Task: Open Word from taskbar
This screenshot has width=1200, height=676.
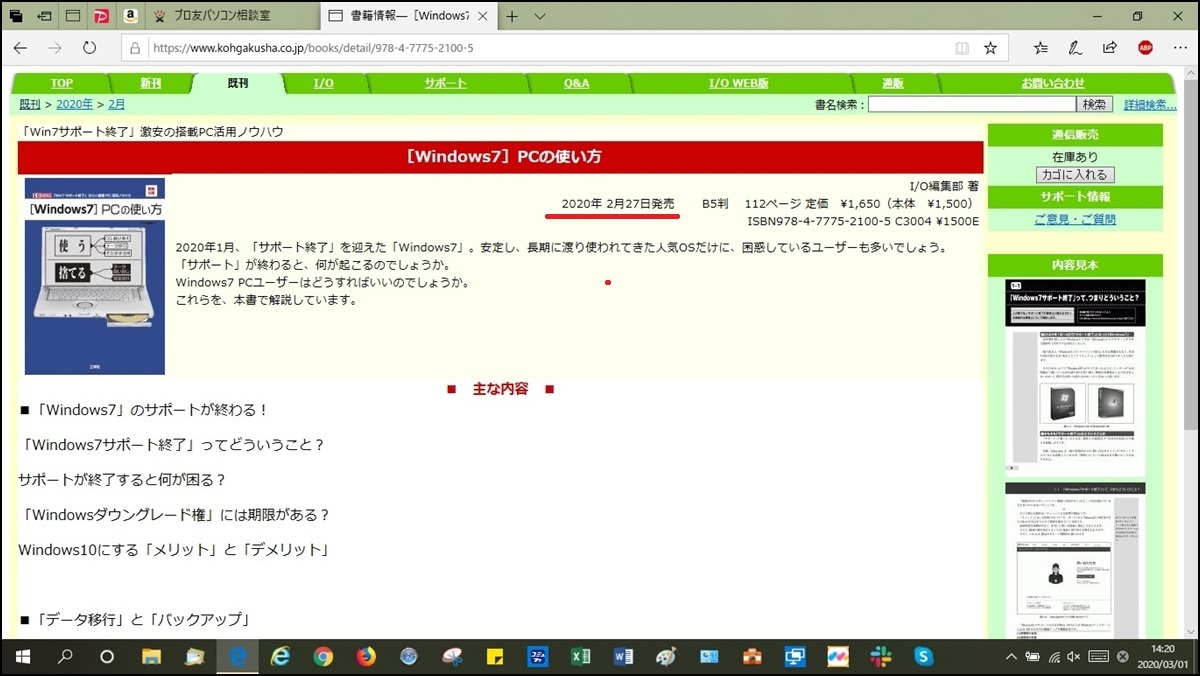Action: coord(622,657)
